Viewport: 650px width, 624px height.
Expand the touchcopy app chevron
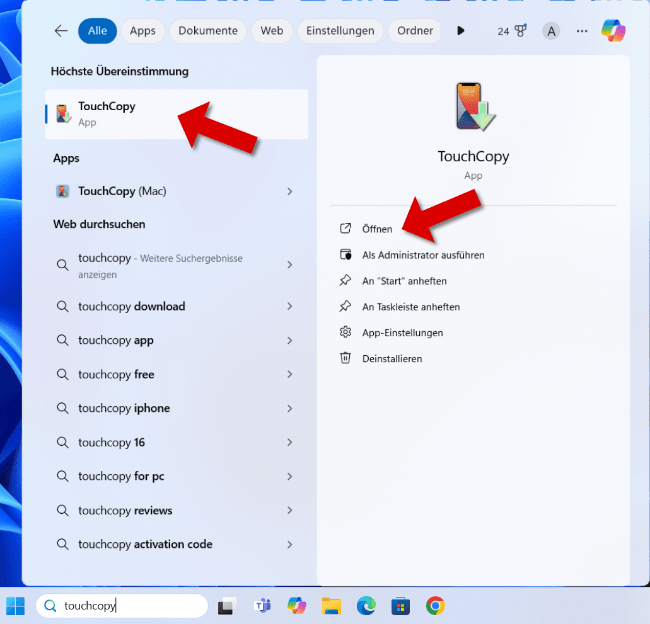point(290,340)
